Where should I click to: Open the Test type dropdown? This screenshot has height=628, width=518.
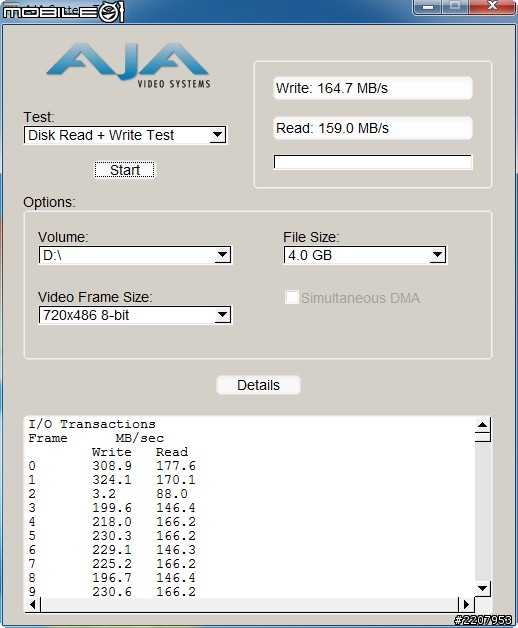click(x=125, y=135)
